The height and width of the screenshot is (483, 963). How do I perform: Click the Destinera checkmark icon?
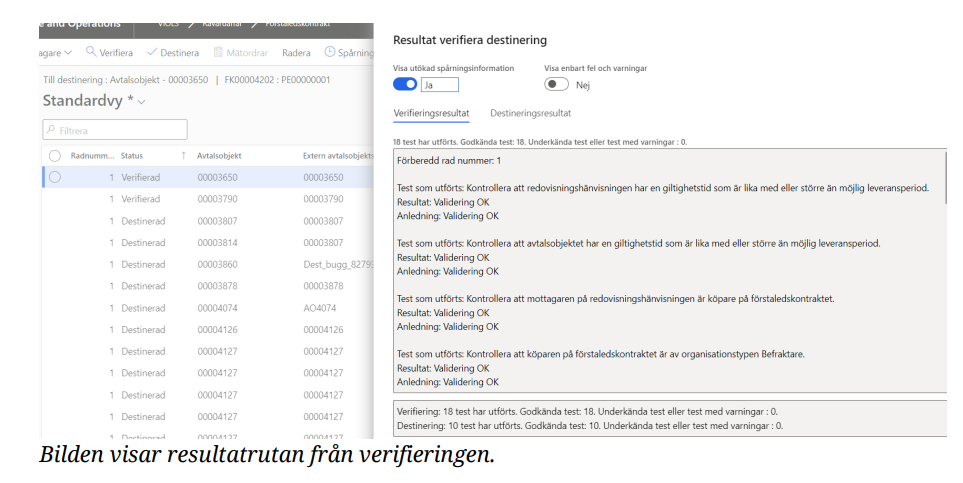pos(153,52)
